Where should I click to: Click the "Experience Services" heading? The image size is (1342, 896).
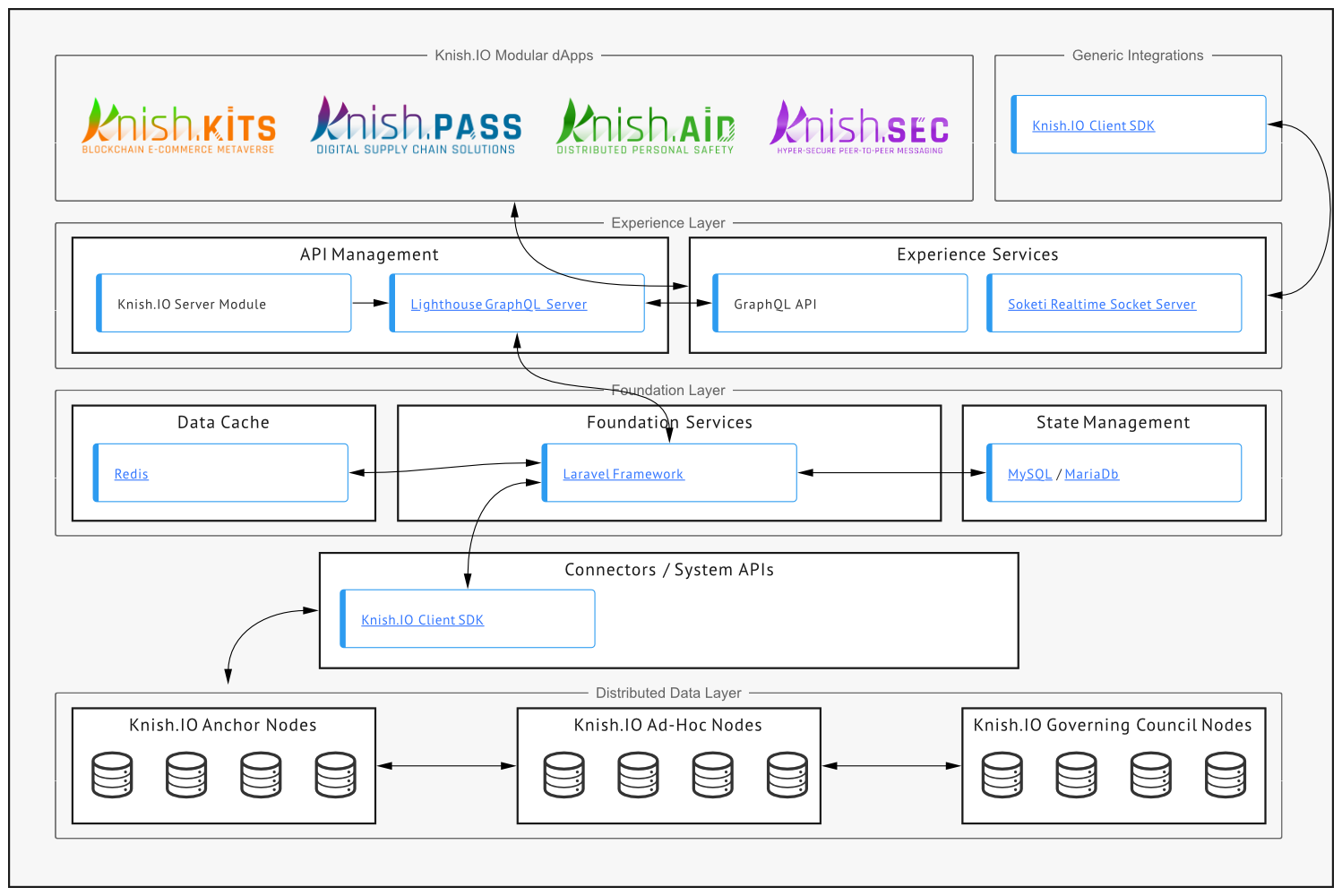tap(977, 254)
